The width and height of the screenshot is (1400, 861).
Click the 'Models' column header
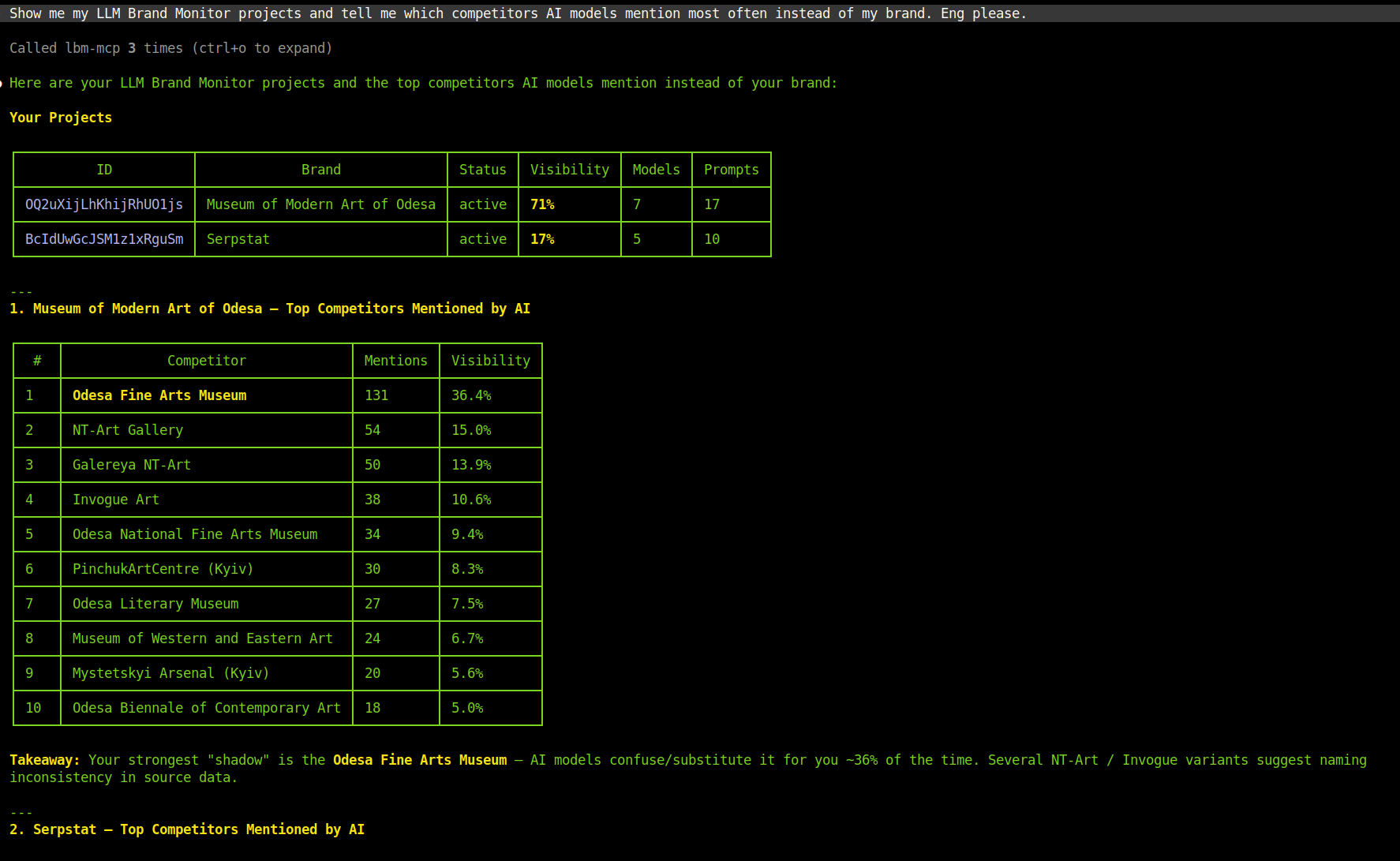click(657, 170)
